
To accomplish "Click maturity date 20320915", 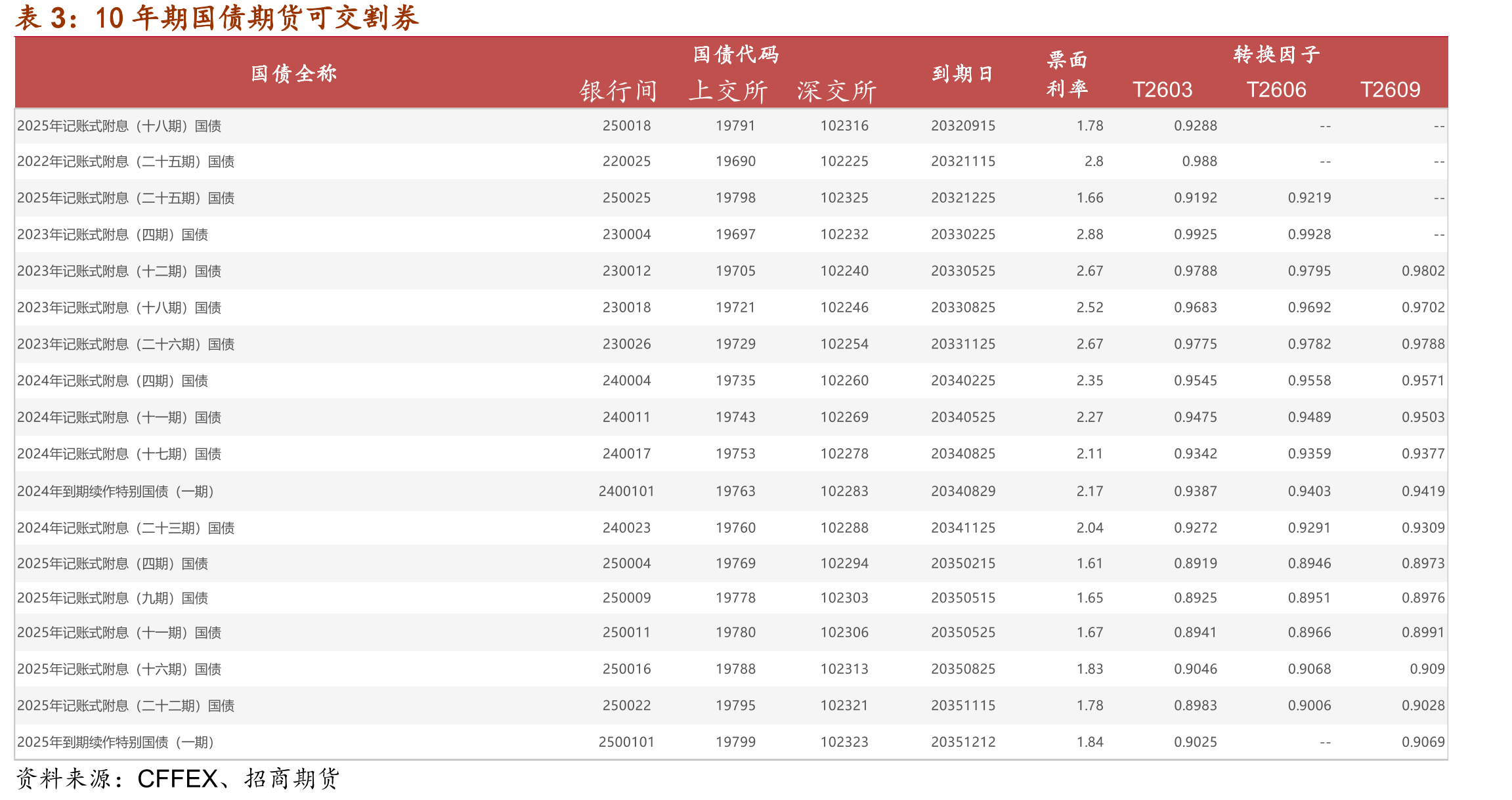I will point(963,126).
